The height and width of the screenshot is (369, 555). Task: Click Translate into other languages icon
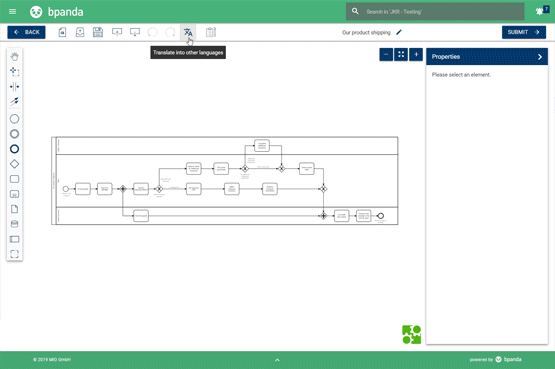click(188, 32)
